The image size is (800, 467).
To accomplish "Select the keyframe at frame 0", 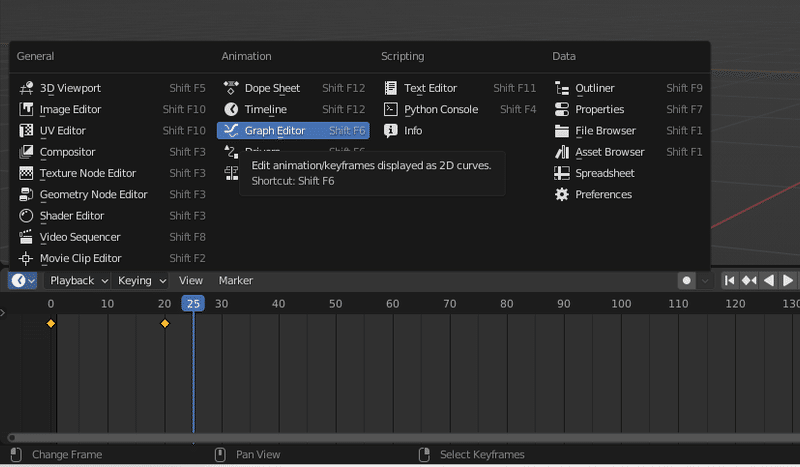I will (51, 323).
